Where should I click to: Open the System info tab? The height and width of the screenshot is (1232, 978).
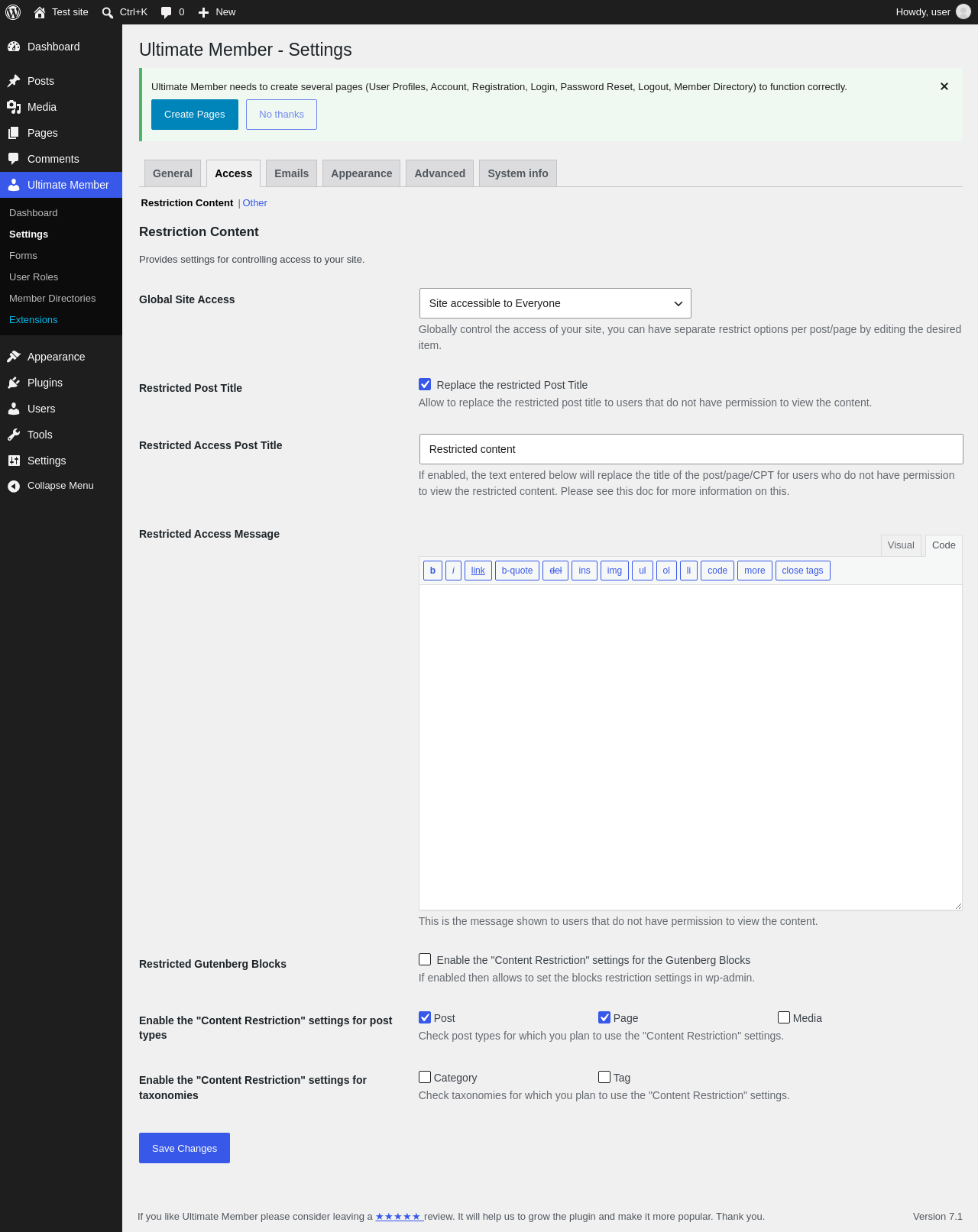518,173
